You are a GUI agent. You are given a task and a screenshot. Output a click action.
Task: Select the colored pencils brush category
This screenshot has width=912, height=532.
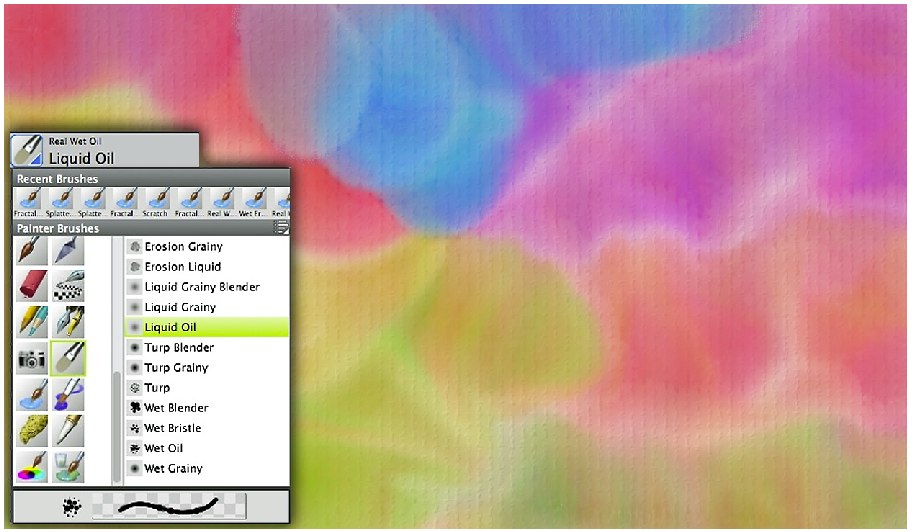click(32, 322)
